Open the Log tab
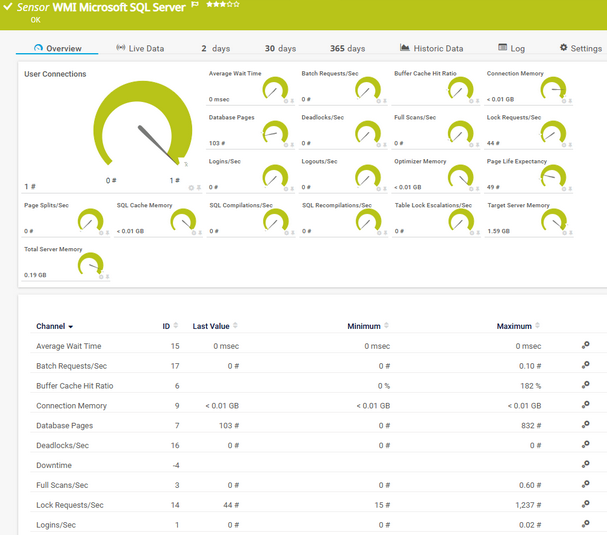 pos(511,48)
